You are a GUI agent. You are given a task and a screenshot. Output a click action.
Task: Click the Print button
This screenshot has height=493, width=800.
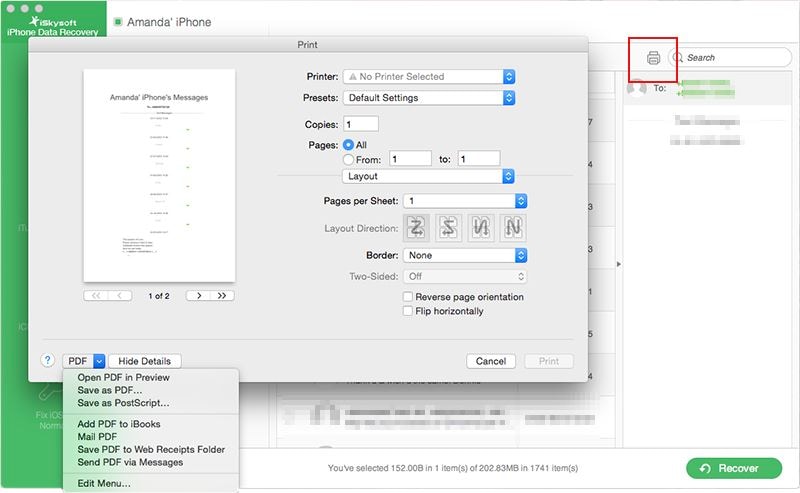click(549, 361)
